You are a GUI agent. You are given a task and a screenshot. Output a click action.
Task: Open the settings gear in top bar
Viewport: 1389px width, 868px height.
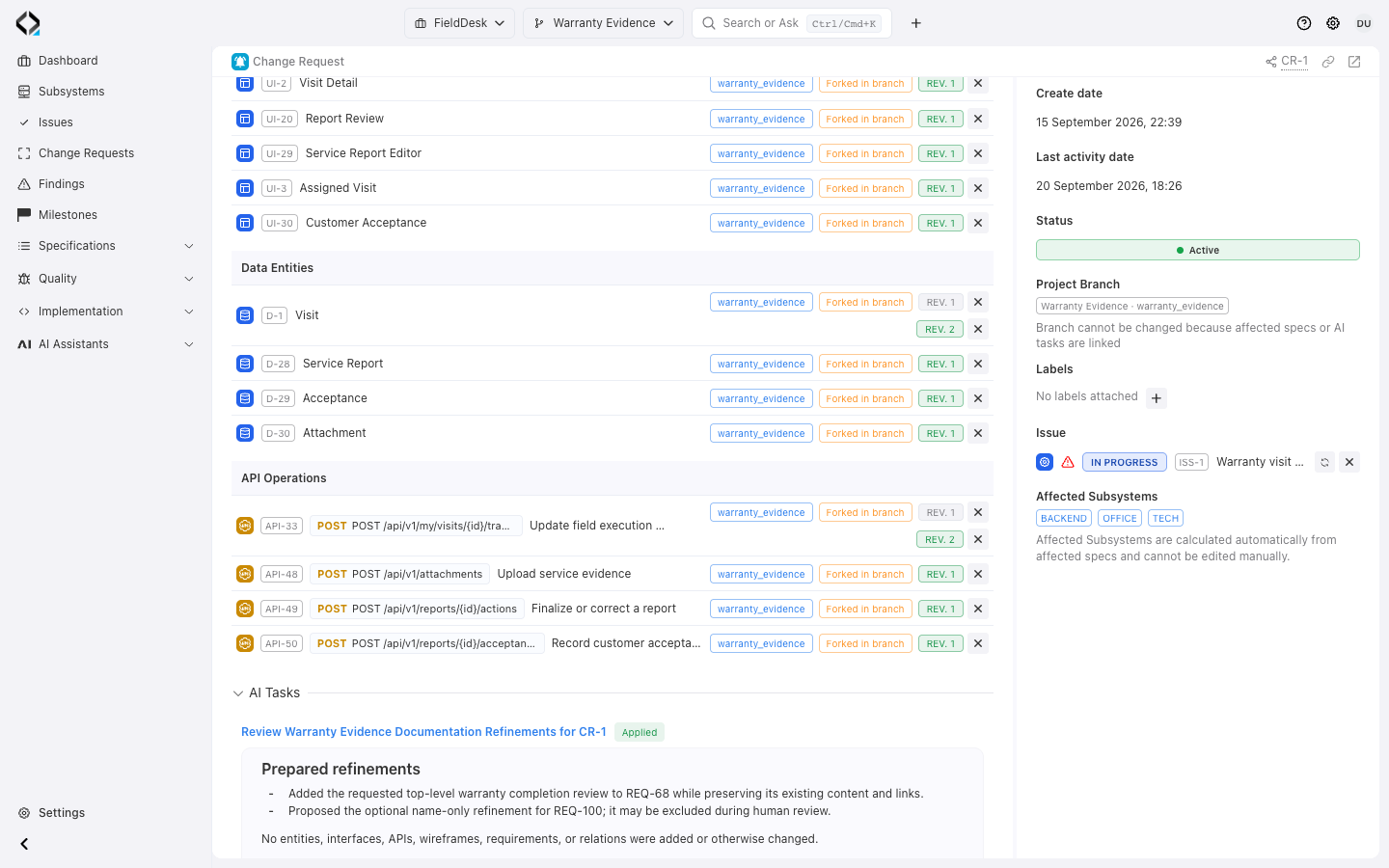click(1333, 23)
